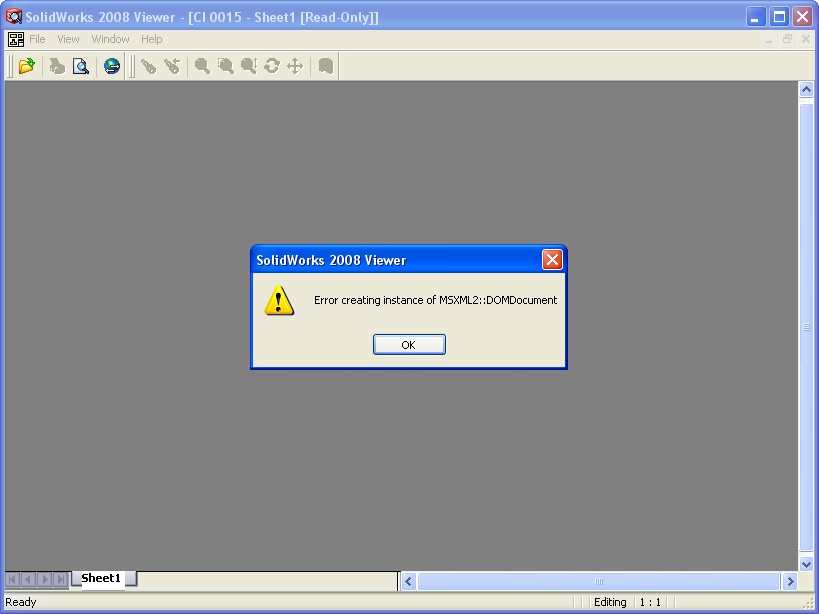Click the vertical scrollbar thumb
The width and height of the screenshot is (819, 614).
tap(806, 327)
